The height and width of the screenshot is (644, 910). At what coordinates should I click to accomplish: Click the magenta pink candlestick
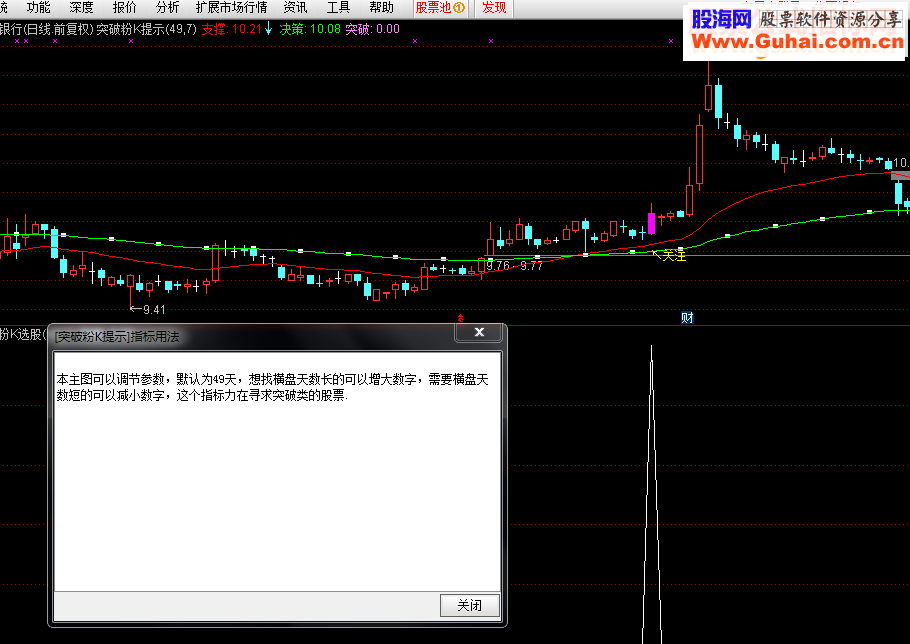point(651,222)
